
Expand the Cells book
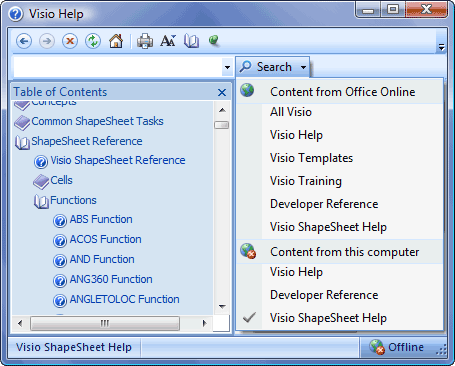click(61, 180)
